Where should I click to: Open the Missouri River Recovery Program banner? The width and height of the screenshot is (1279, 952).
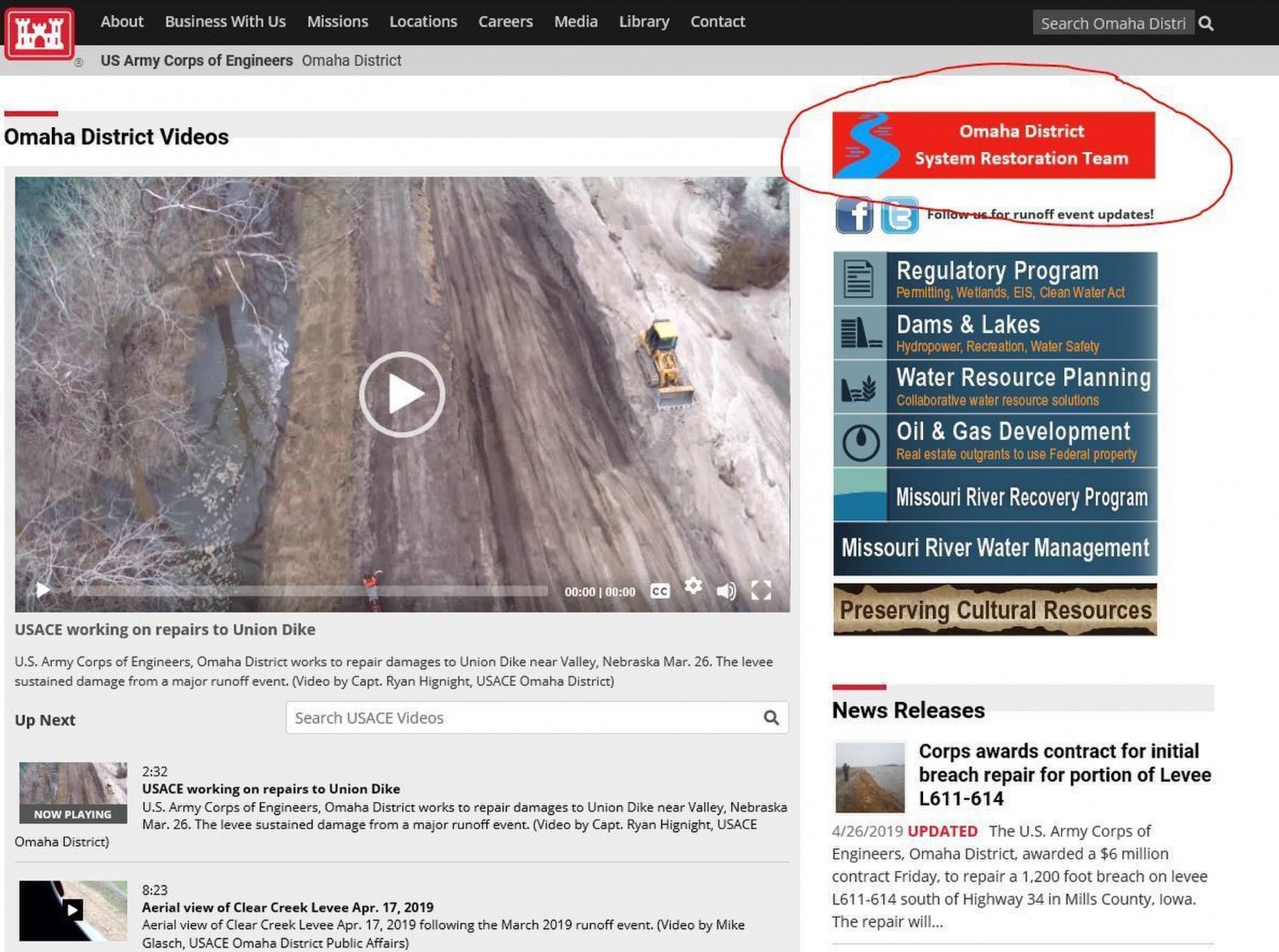pyautogui.click(x=995, y=494)
